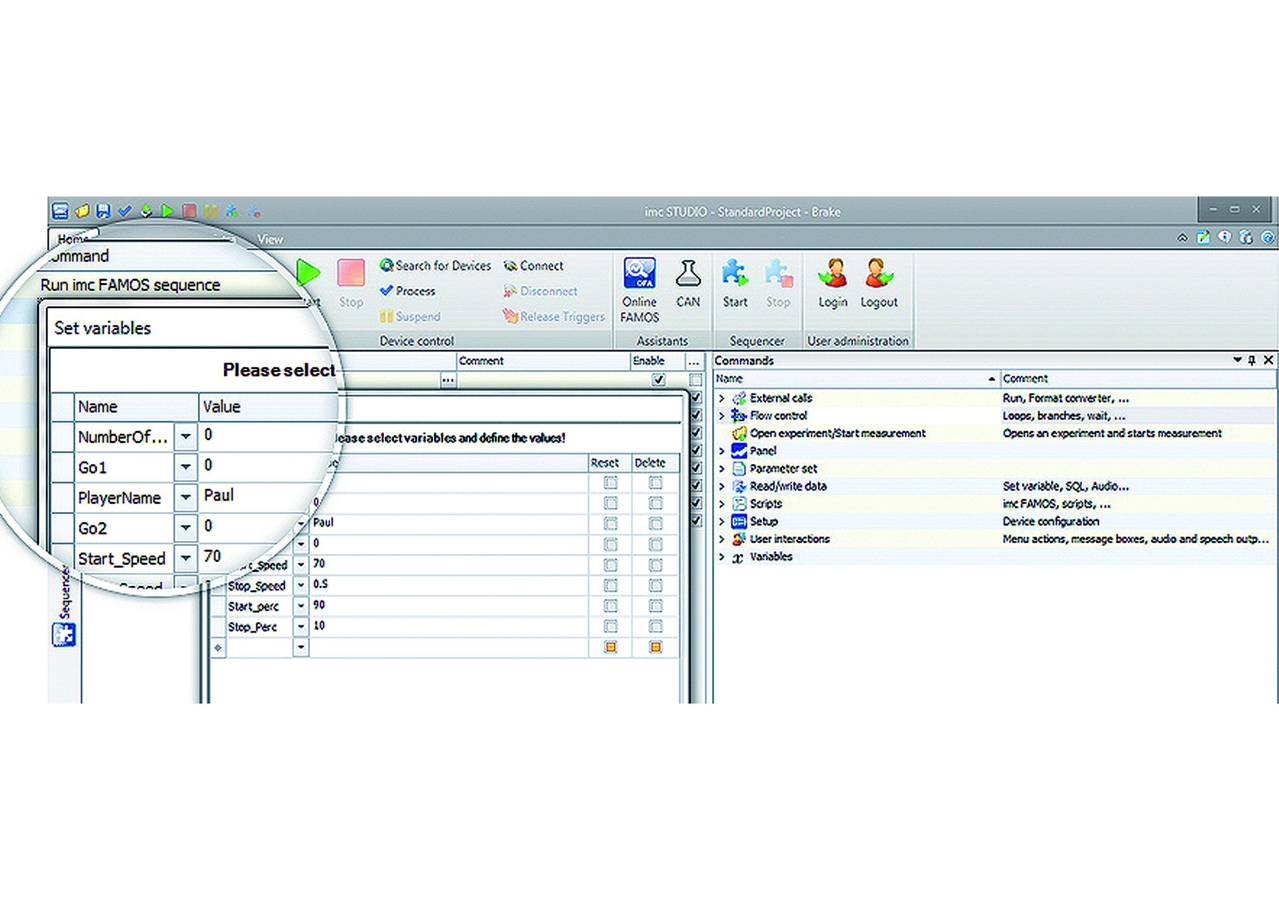Click the open folder icon in quick access toolbar
Screen dimensions: 1279x900
click(82, 211)
